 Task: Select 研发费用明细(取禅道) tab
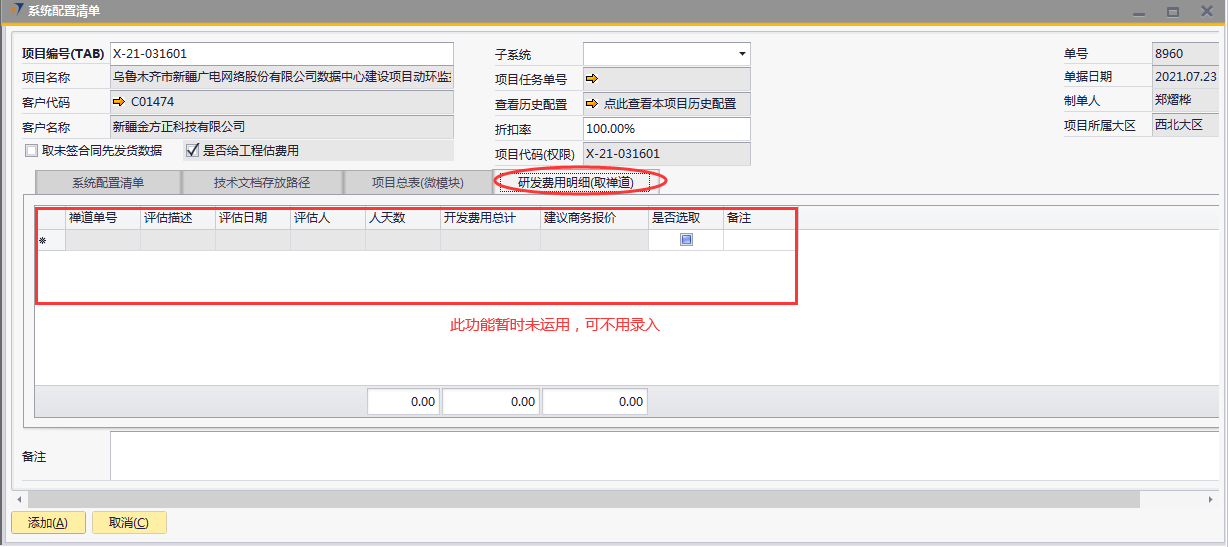(x=575, y=183)
